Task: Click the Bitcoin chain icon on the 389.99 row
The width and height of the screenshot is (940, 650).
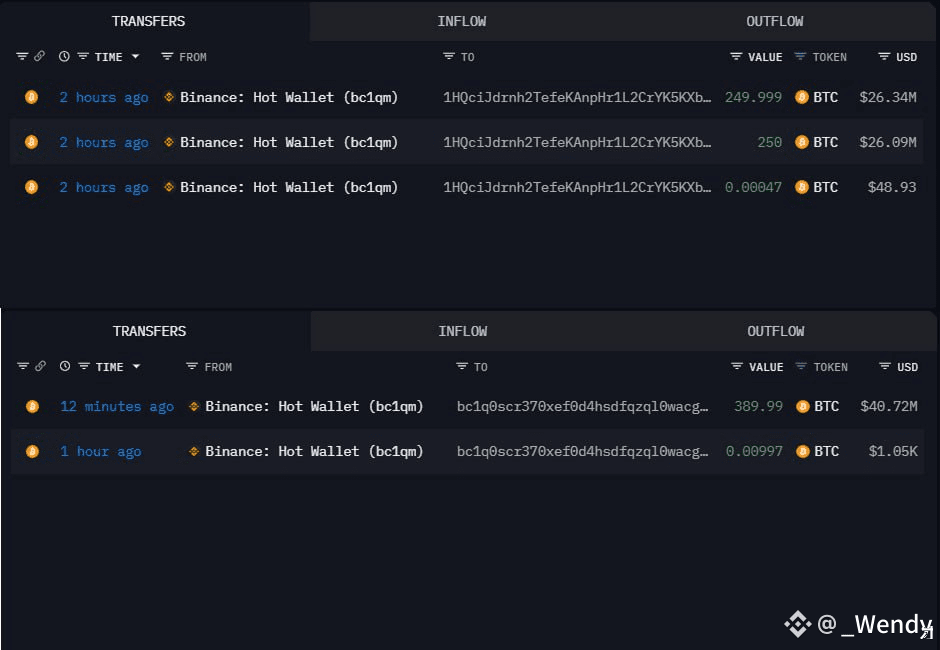Action: (x=32, y=407)
